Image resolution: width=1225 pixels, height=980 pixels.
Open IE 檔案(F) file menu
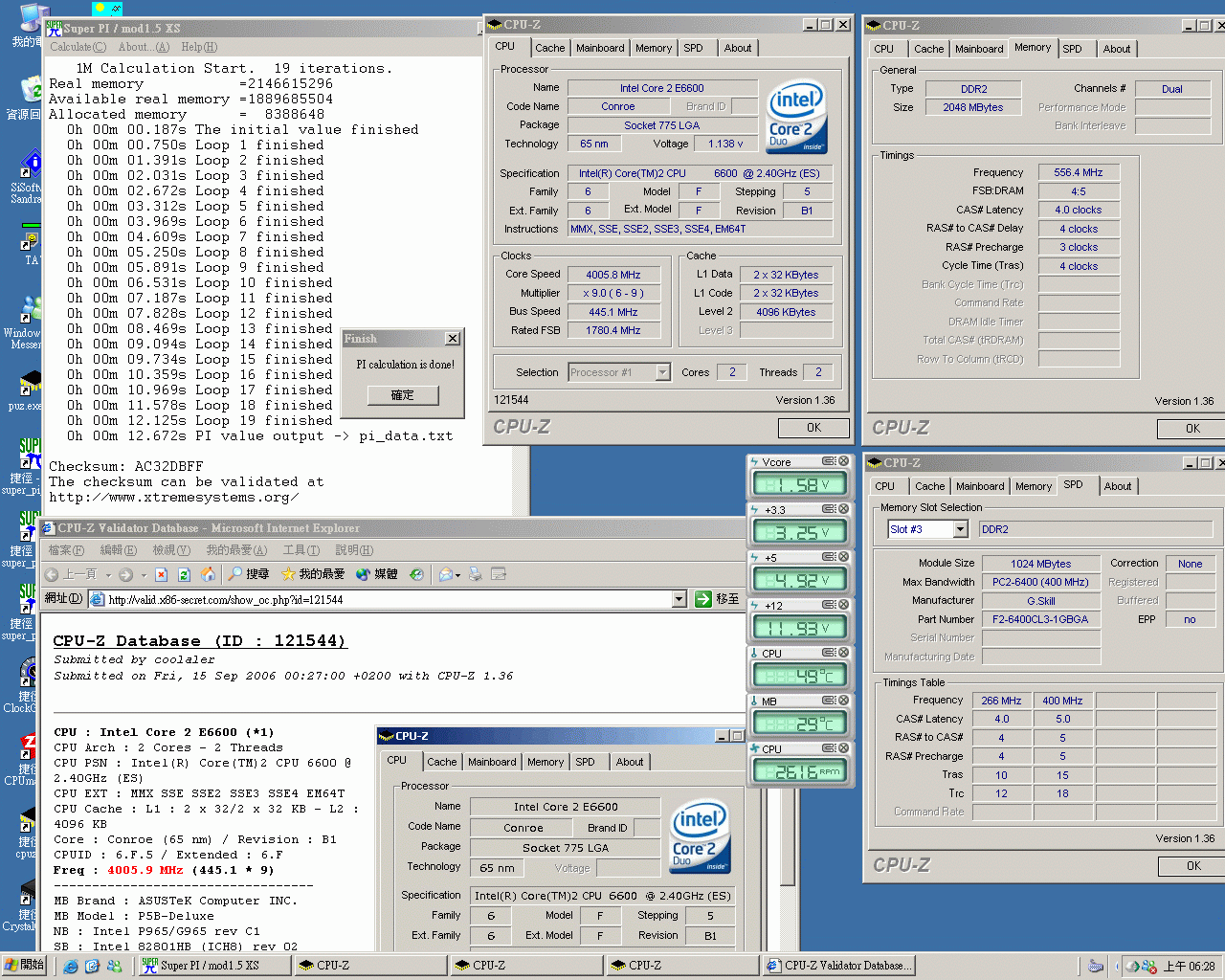coord(66,550)
